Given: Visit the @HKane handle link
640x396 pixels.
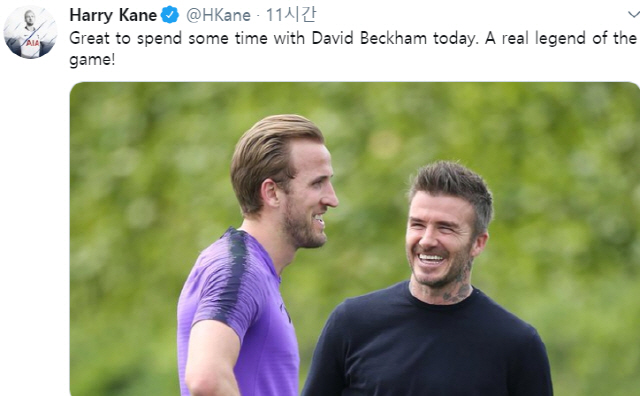Looking at the screenshot, I should click(218, 15).
